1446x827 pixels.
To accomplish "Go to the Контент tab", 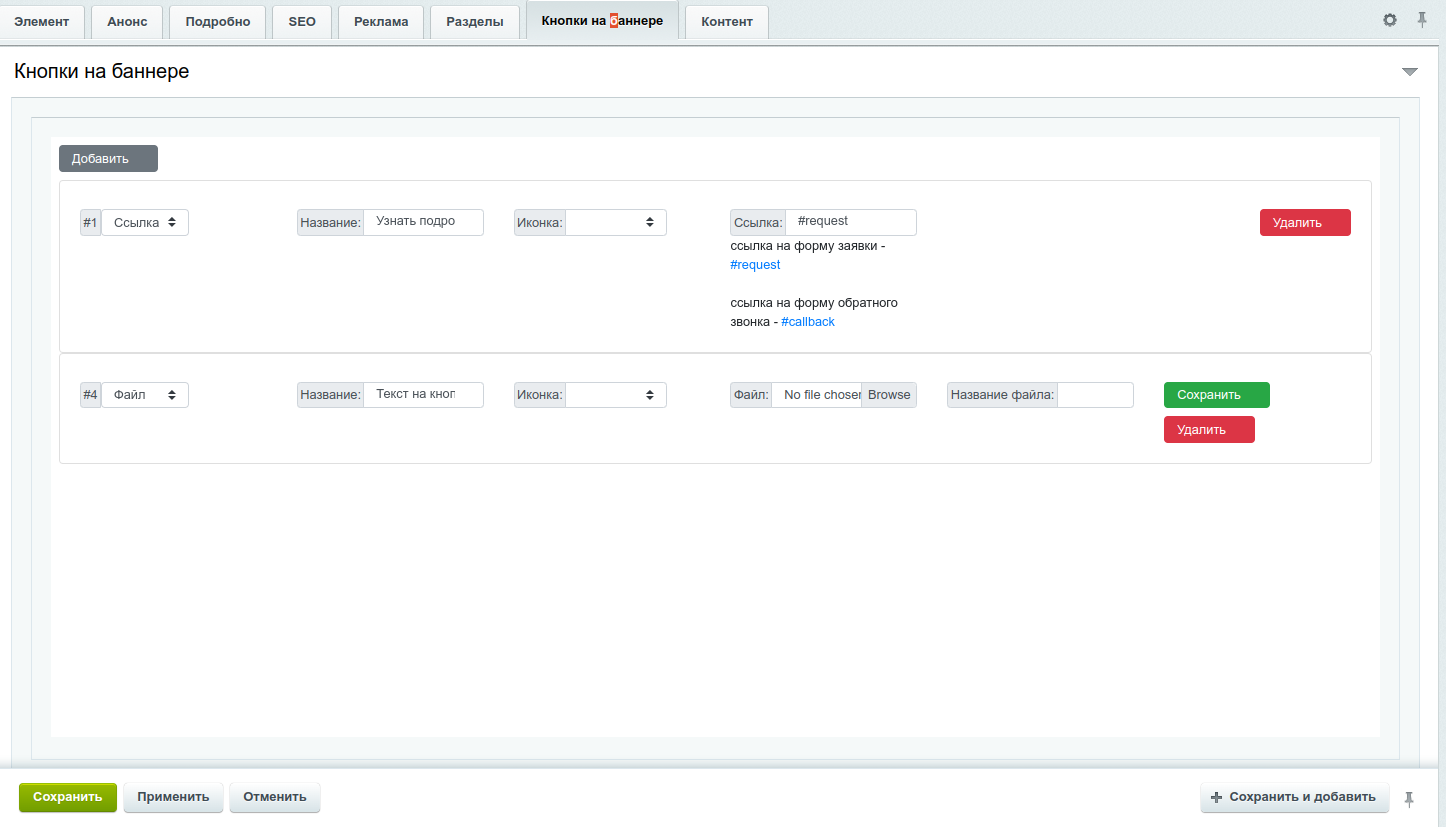I will click(x=727, y=22).
